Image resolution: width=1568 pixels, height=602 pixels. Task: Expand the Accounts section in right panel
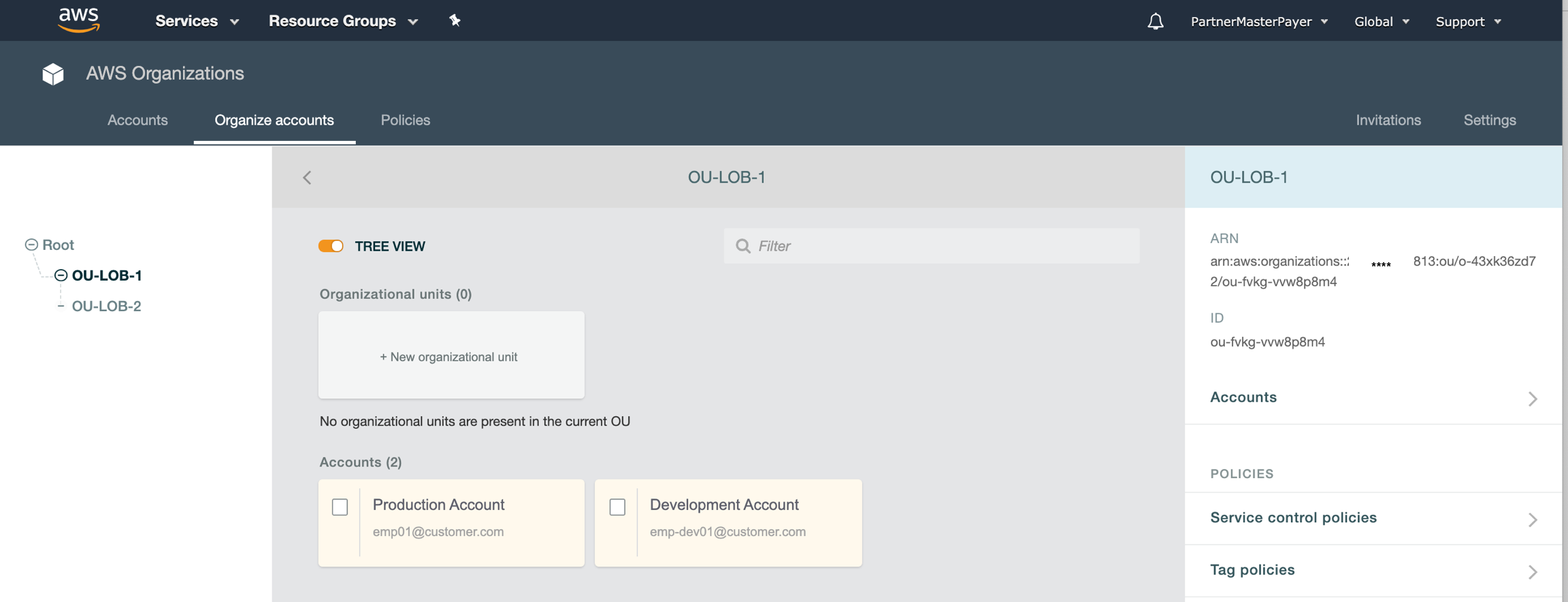coord(1373,398)
